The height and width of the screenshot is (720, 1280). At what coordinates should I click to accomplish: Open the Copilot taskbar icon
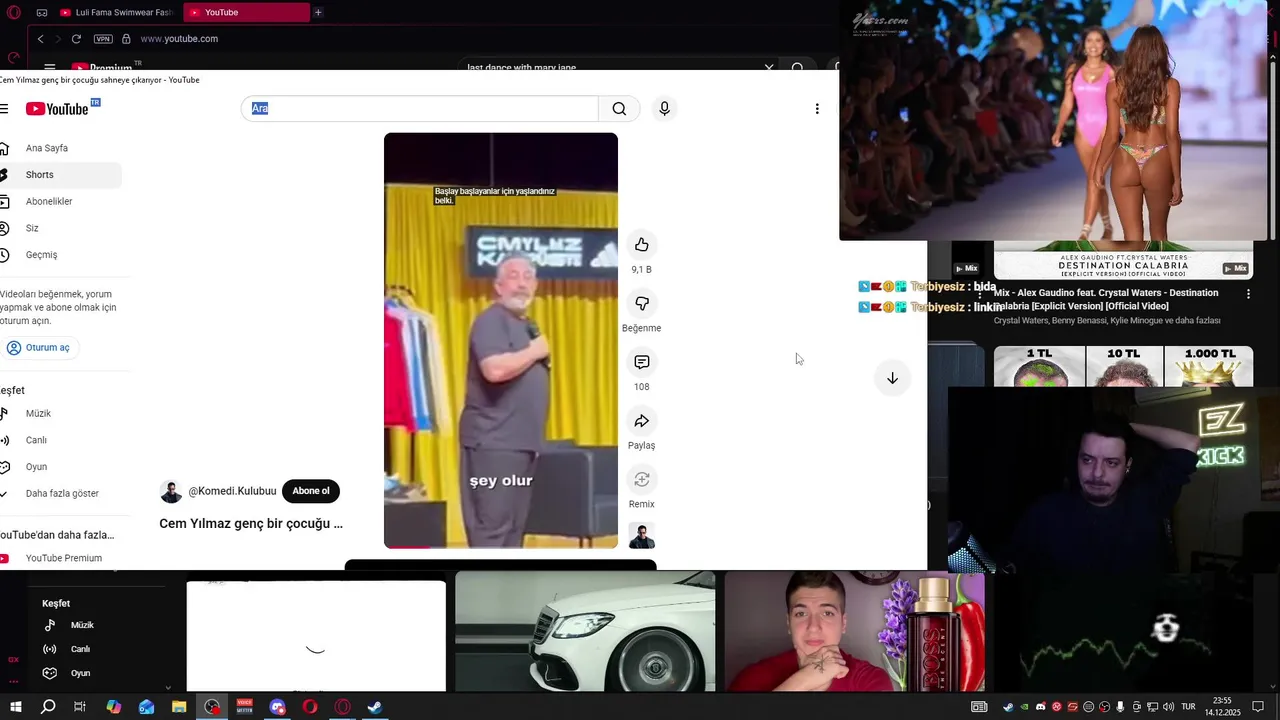tap(113, 707)
